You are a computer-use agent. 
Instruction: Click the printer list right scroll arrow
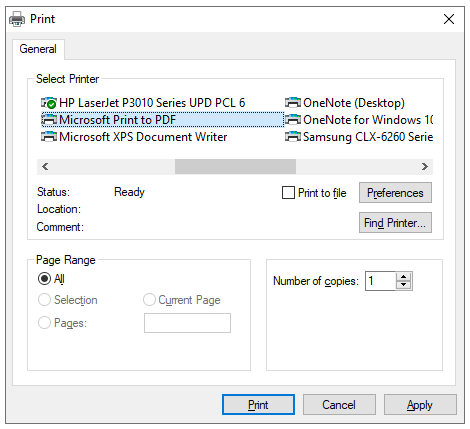pos(425,166)
